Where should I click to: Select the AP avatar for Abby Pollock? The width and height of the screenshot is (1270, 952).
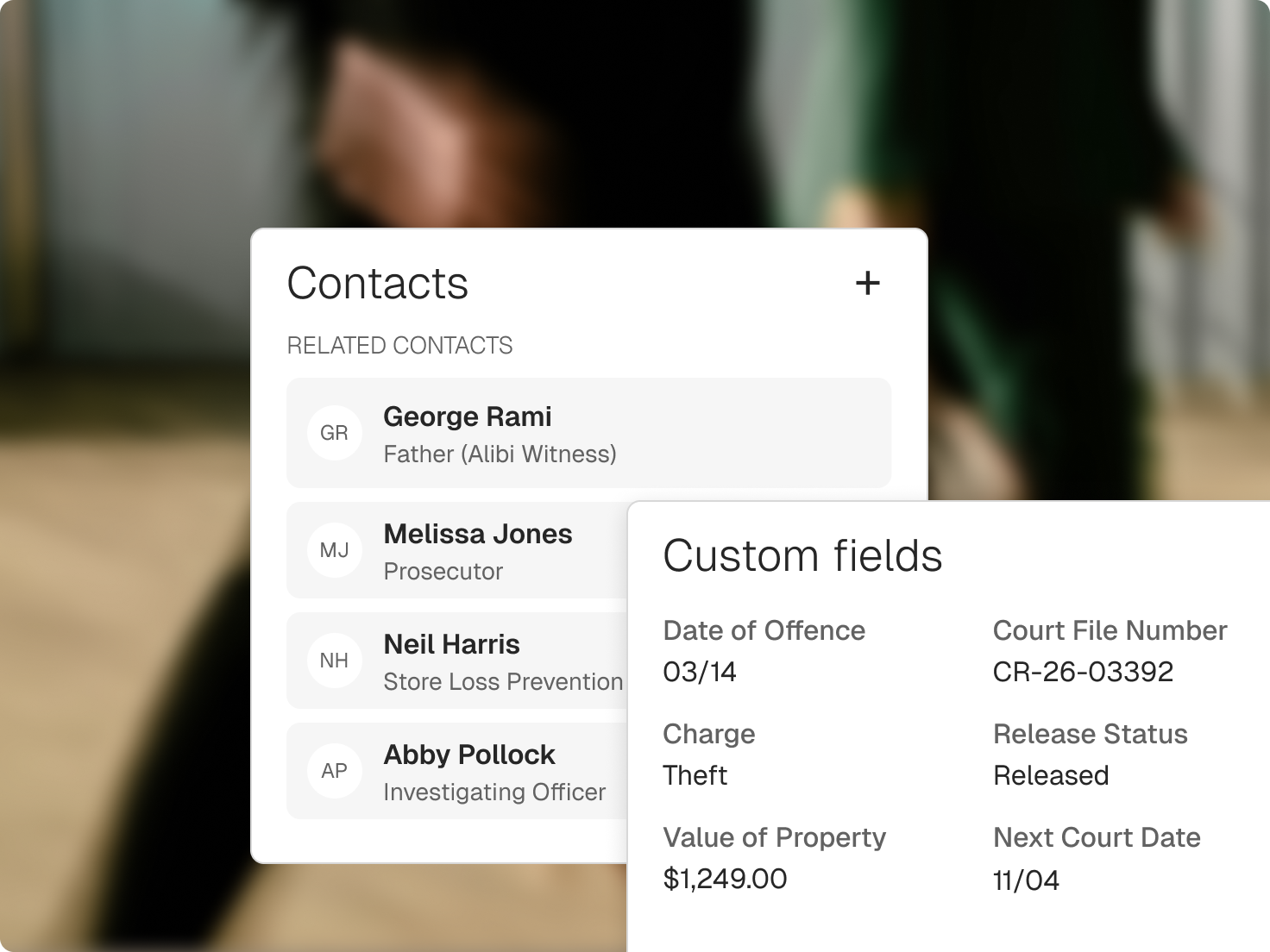pyautogui.click(x=335, y=771)
